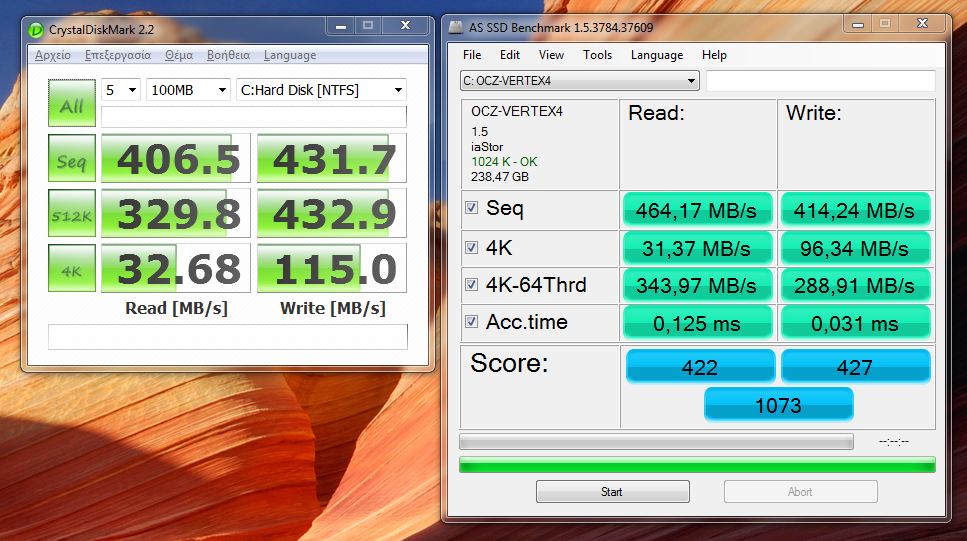Uncheck the 4K test checkbox in AS SSD
The image size is (967, 541).
(471, 247)
